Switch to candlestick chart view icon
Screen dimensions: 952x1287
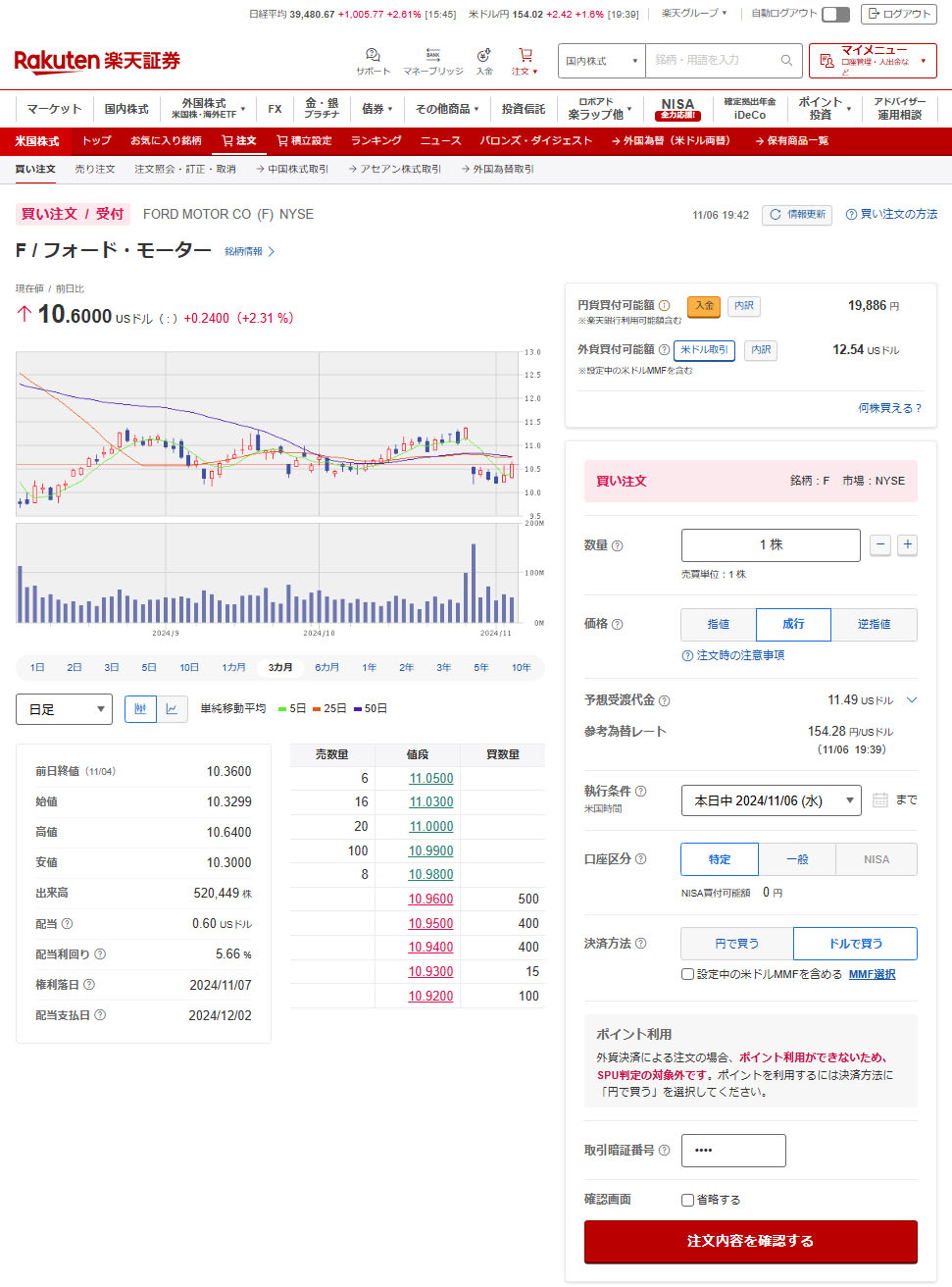(x=140, y=709)
